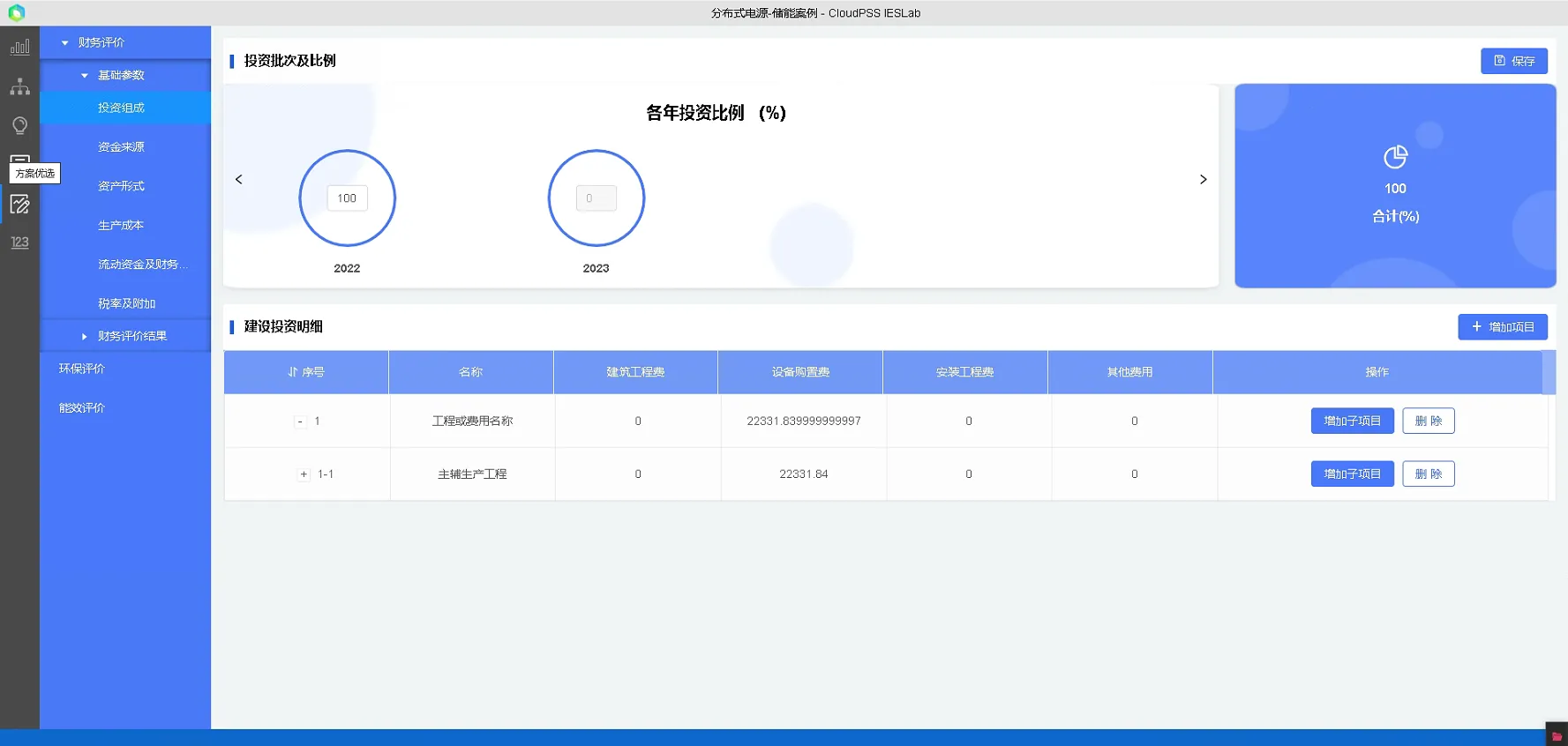Show next investment years with right arrow
Image resolution: width=1568 pixels, height=746 pixels.
(1203, 179)
